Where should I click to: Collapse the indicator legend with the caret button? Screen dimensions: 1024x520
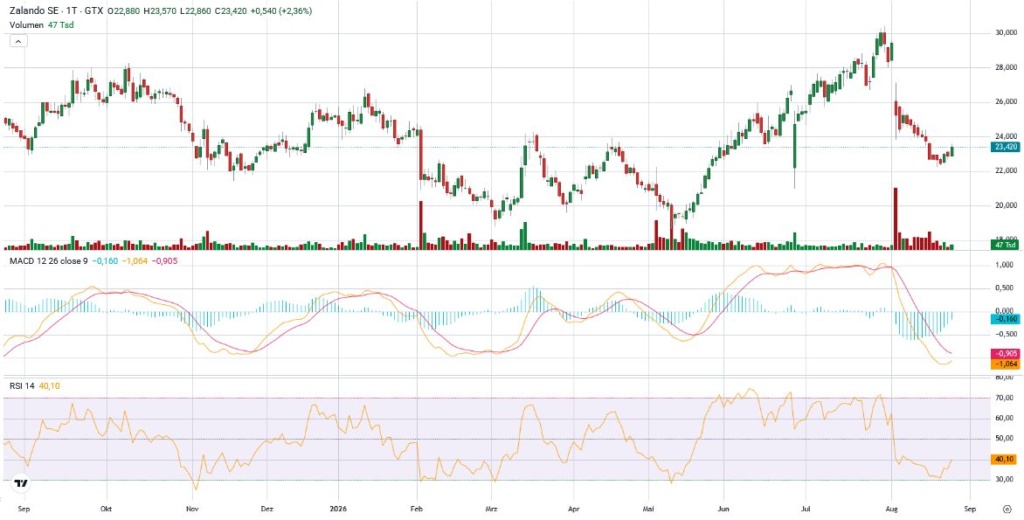pos(18,41)
